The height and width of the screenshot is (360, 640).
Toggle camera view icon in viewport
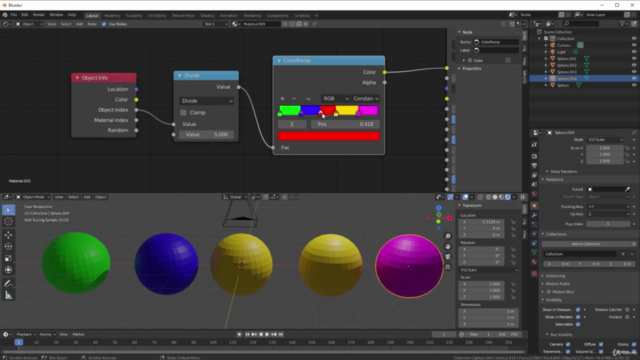coord(448,256)
